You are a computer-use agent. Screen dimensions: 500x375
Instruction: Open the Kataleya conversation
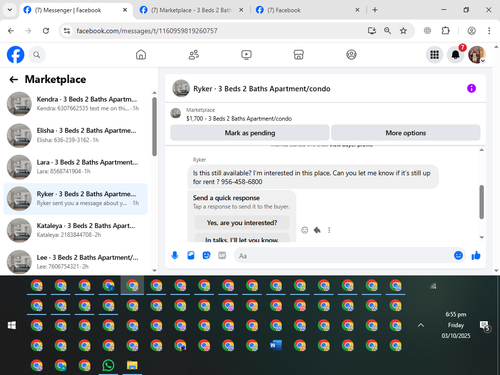(76, 230)
